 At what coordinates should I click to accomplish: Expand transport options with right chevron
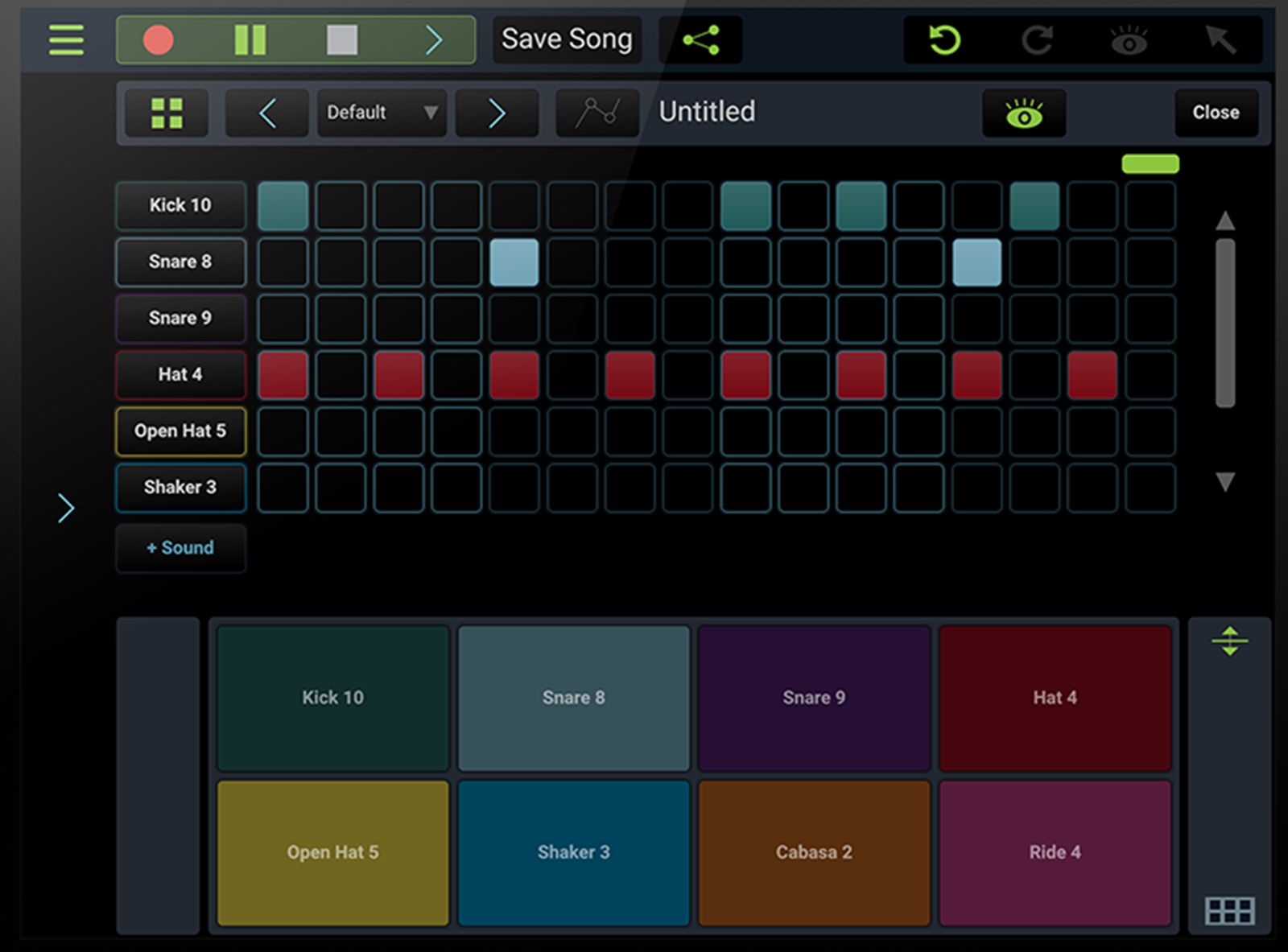pyautogui.click(x=434, y=39)
